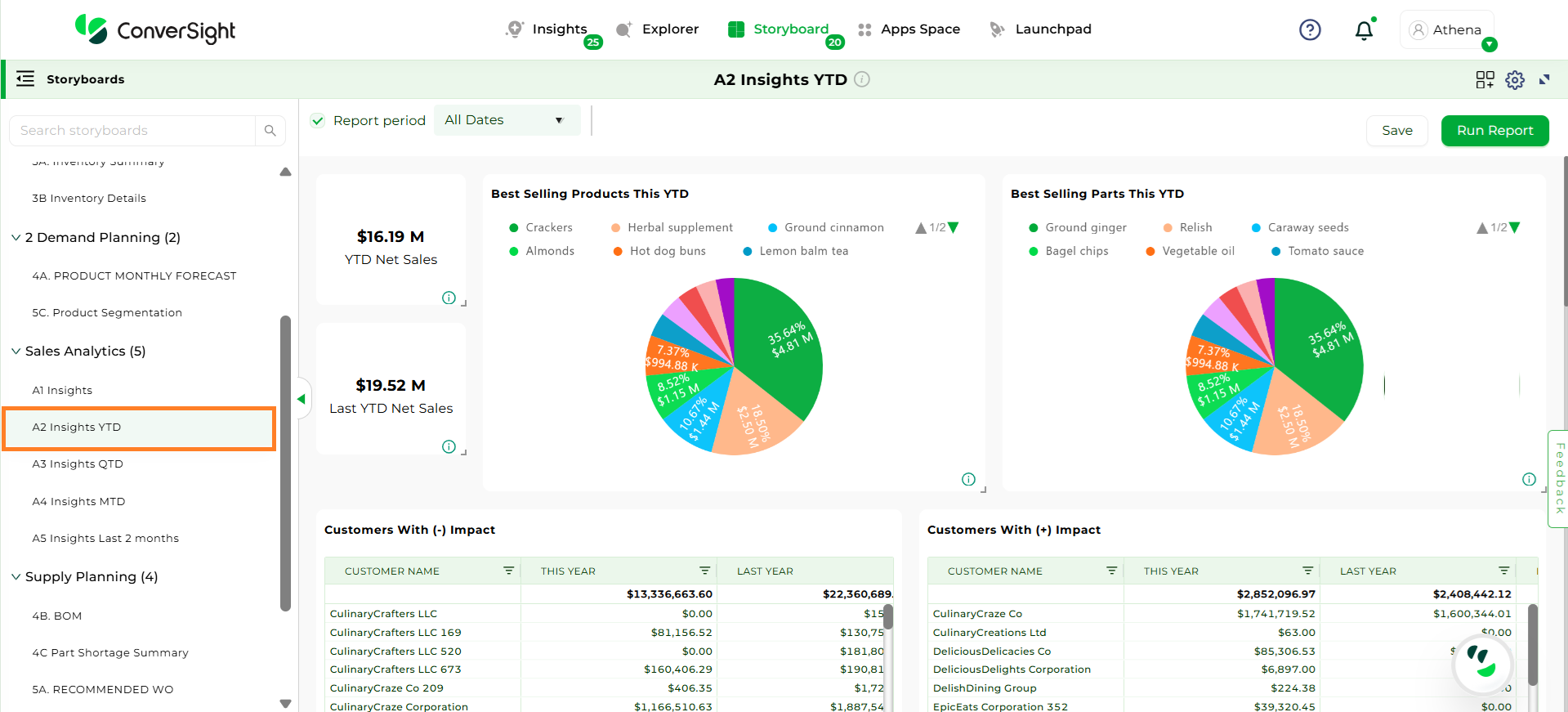Open the storyboard settings gear

(x=1515, y=79)
